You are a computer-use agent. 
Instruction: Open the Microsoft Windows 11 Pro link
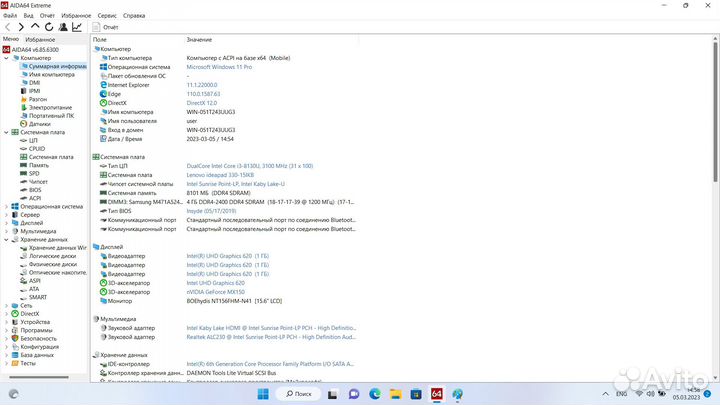coord(222,66)
